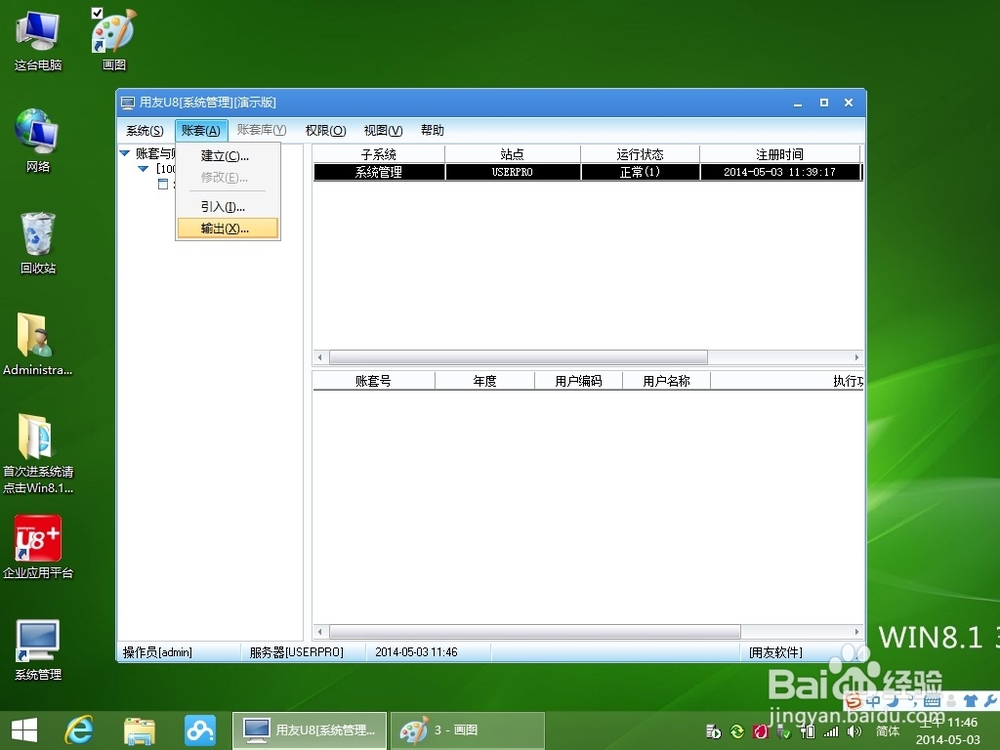Open the 系统(S) menu
Image resolution: width=1000 pixels, height=750 pixels.
(x=145, y=131)
